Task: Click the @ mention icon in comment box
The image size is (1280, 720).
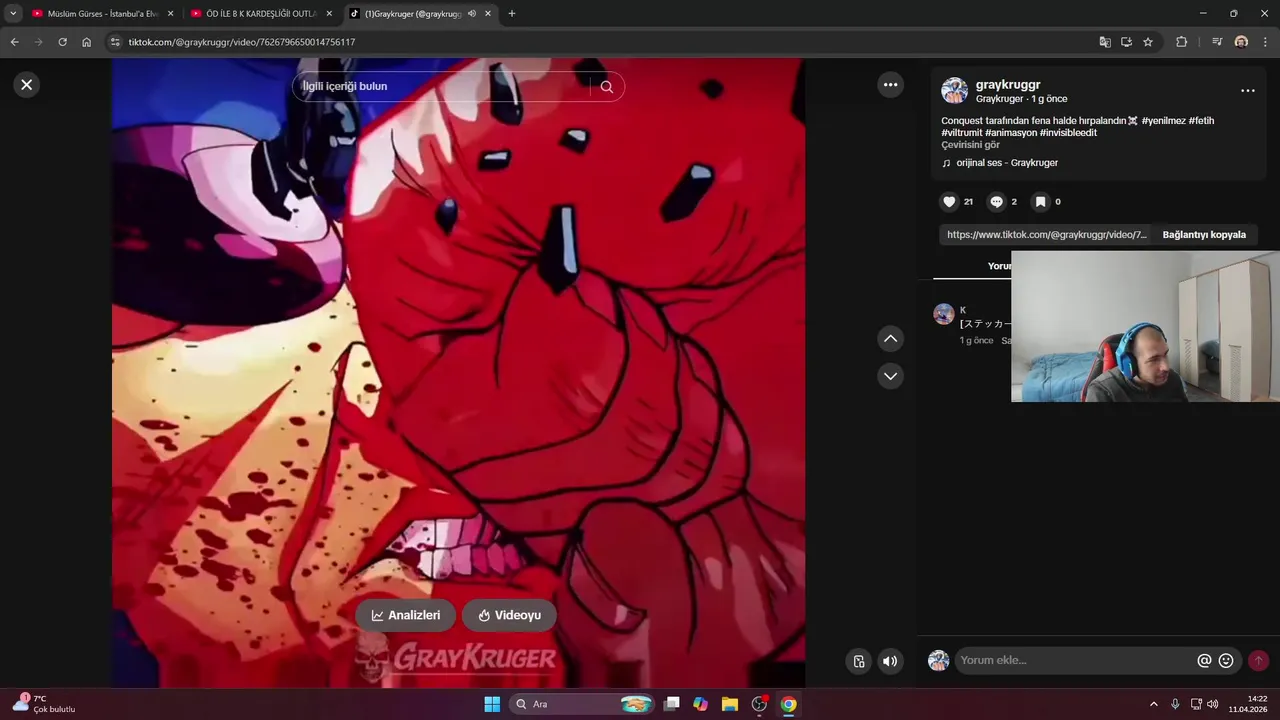Action: coord(1204,660)
